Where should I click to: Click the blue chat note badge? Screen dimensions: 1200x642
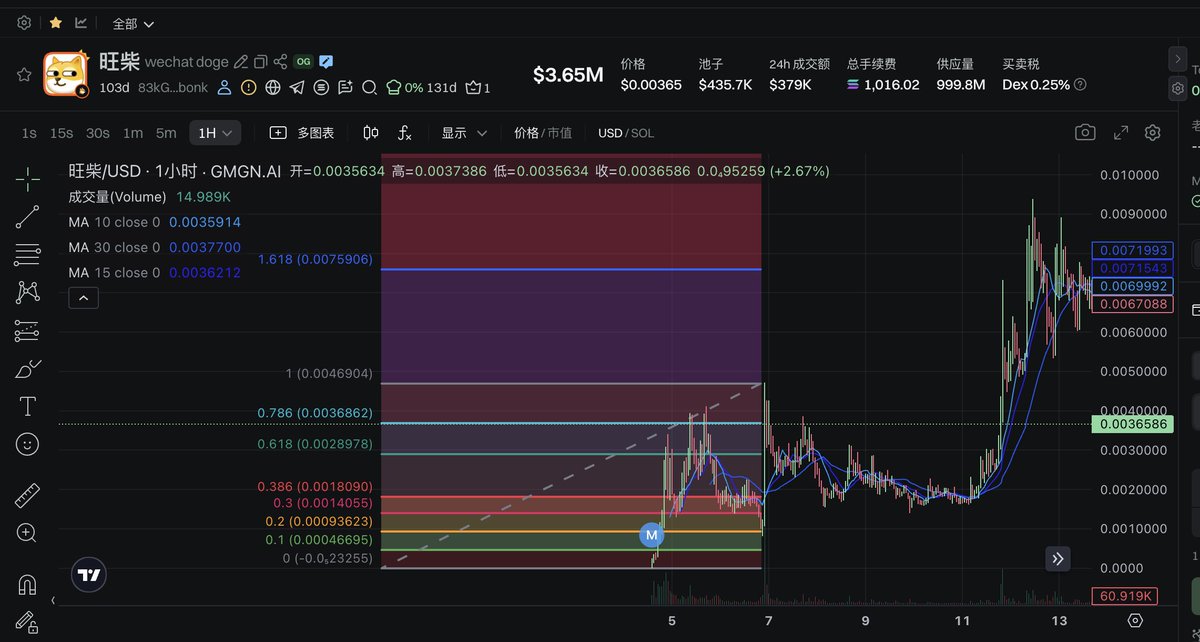coord(326,62)
